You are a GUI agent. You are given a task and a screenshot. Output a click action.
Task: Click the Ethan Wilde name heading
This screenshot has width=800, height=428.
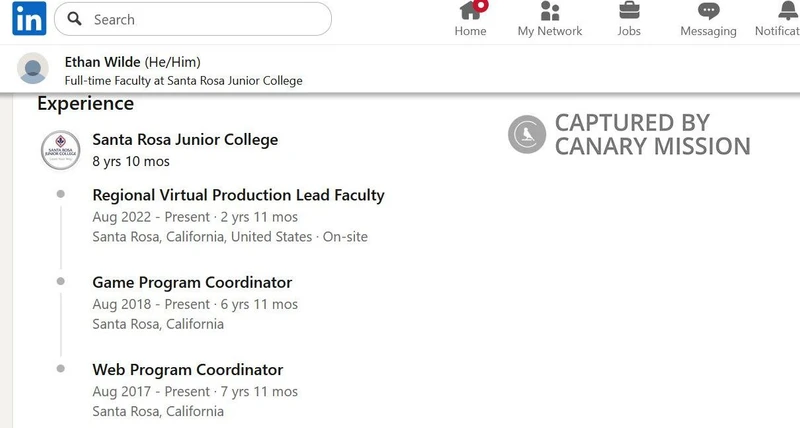(x=102, y=62)
